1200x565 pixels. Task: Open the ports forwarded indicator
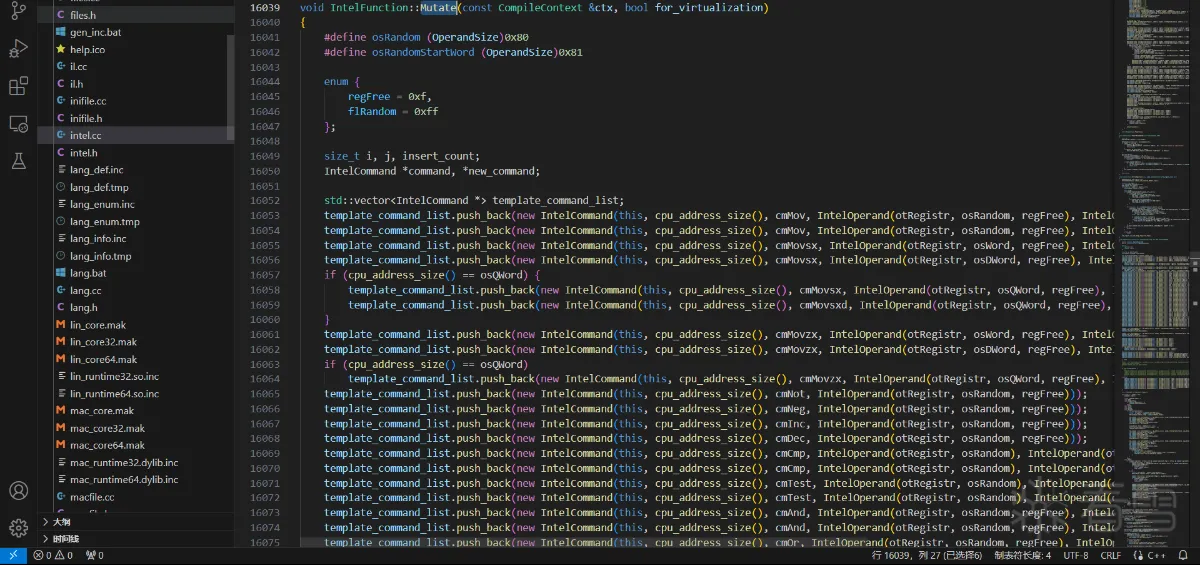[95, 555]
